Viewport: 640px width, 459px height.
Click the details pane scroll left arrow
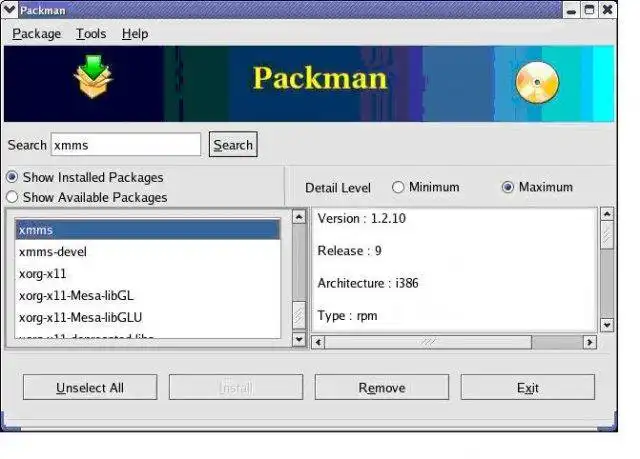(319, 342)
